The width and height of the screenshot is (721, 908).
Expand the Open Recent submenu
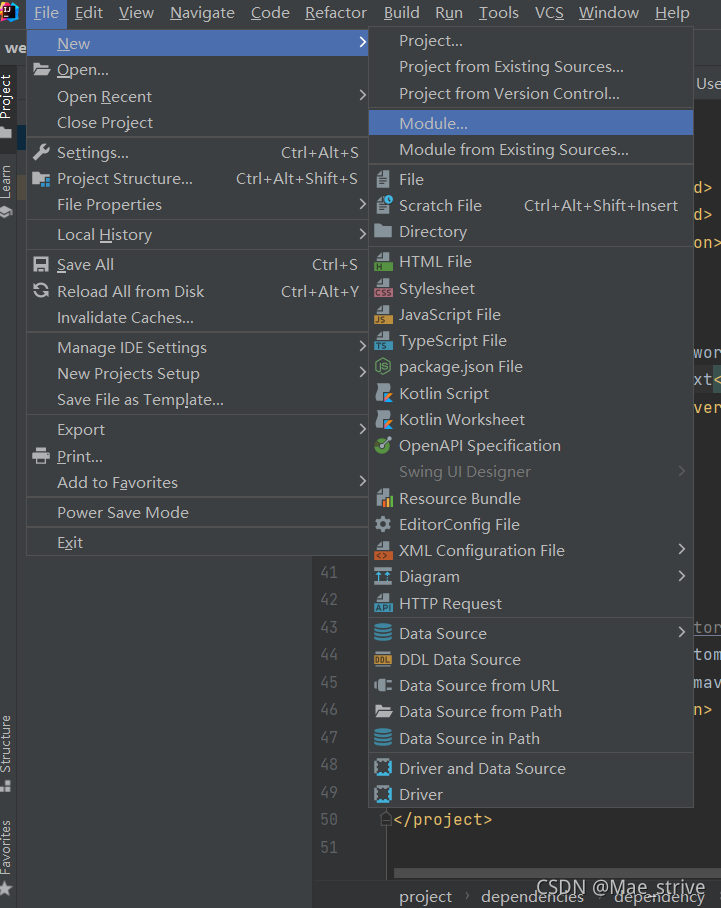pos(363,95)
